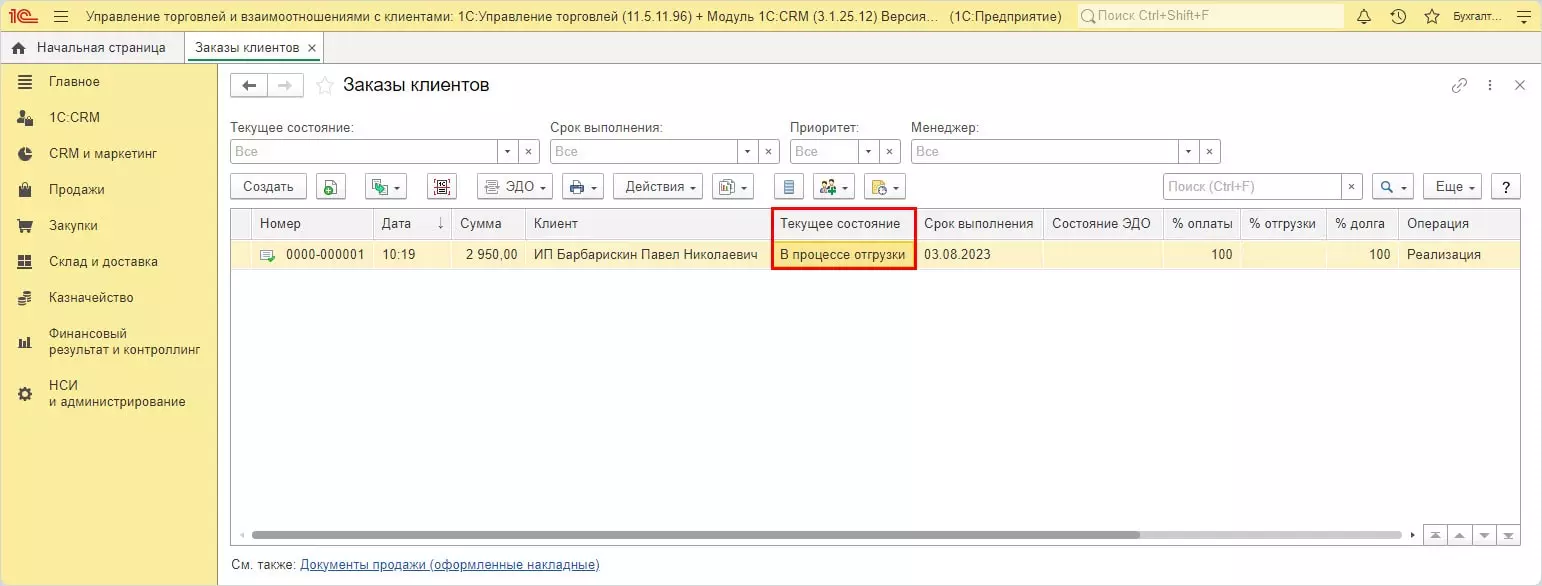Image resolution: width=1542 pixels, height=586 pixels.
Task: Click the Создать button
Action: pyautogui.click(x=268, y=187)
